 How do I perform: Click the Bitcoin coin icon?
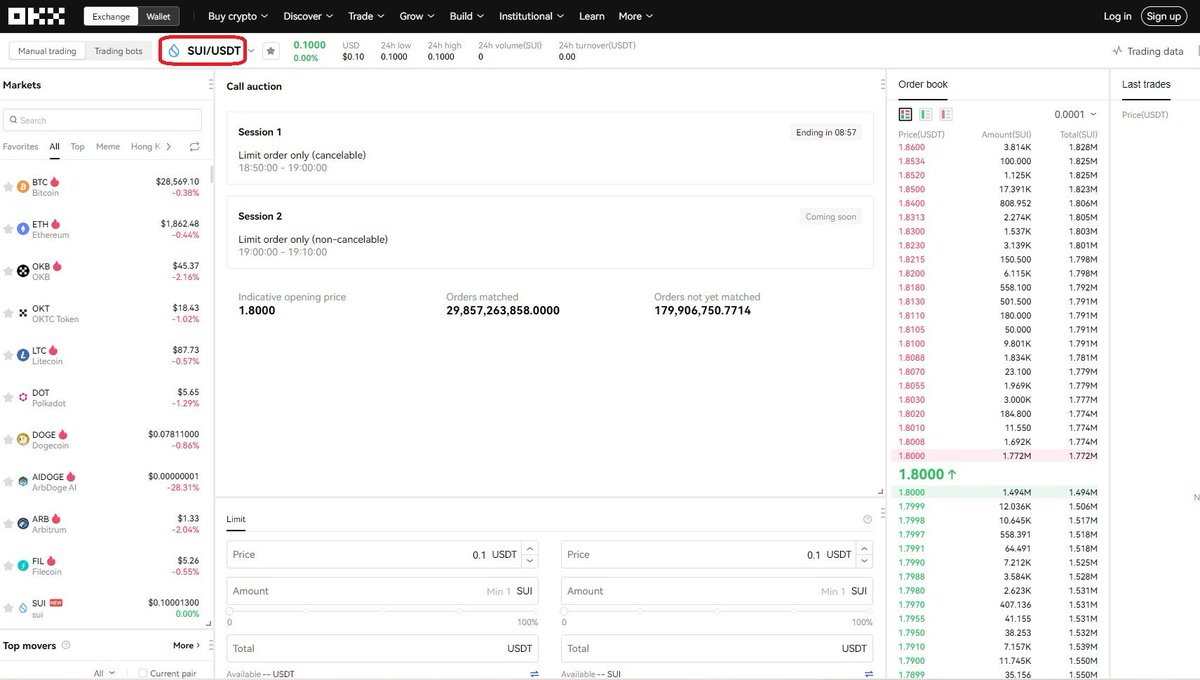coord(23,187)
